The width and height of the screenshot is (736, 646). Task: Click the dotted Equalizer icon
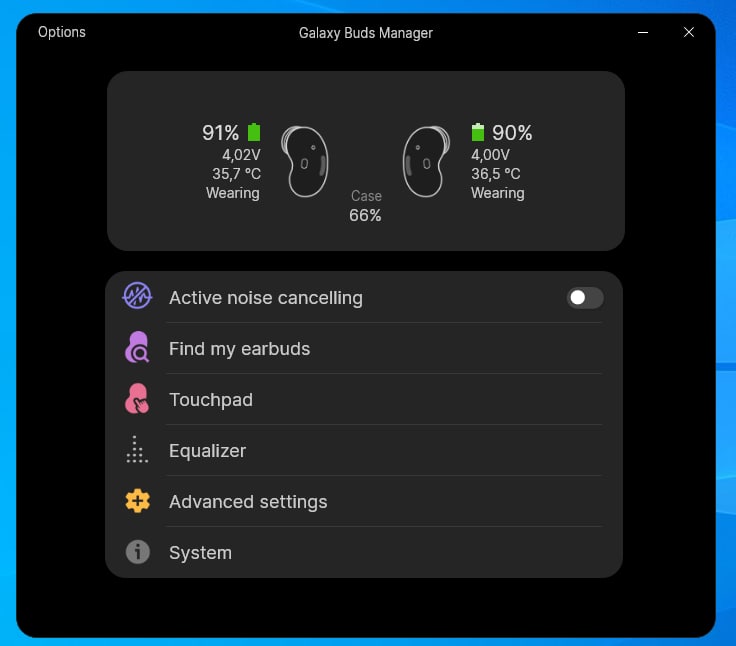137,450
